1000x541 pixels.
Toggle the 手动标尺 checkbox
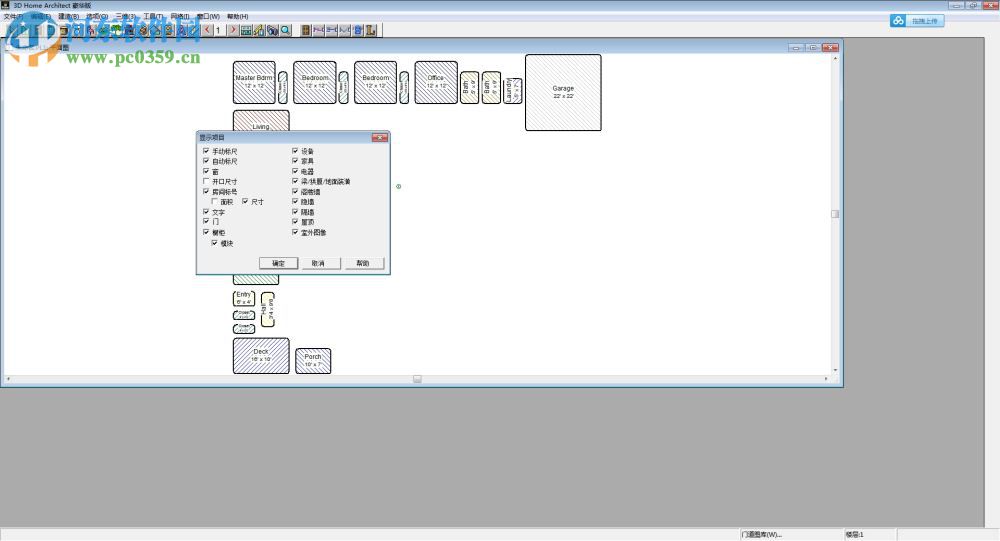206,151
